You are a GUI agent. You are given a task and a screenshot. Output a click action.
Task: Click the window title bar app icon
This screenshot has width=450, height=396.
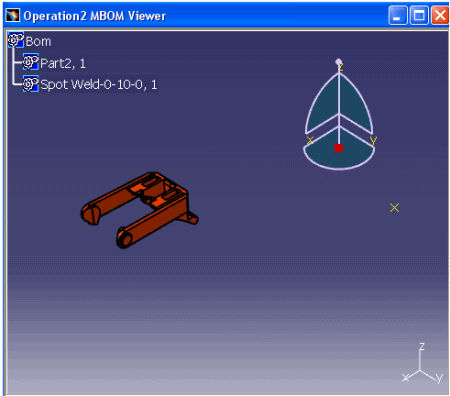pos(12,15)
